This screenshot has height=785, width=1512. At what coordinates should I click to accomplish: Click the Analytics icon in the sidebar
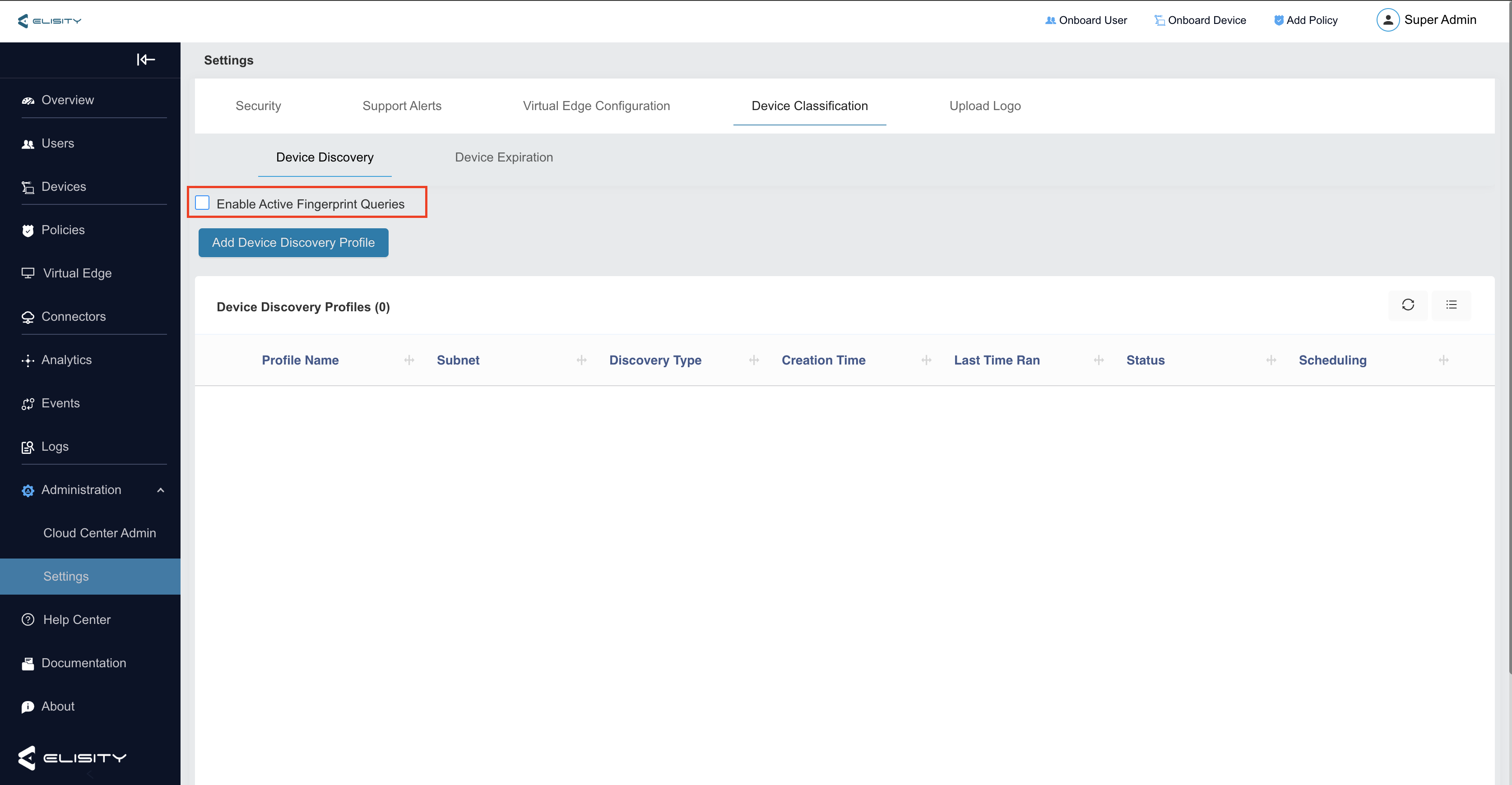(x=28, y=360)
